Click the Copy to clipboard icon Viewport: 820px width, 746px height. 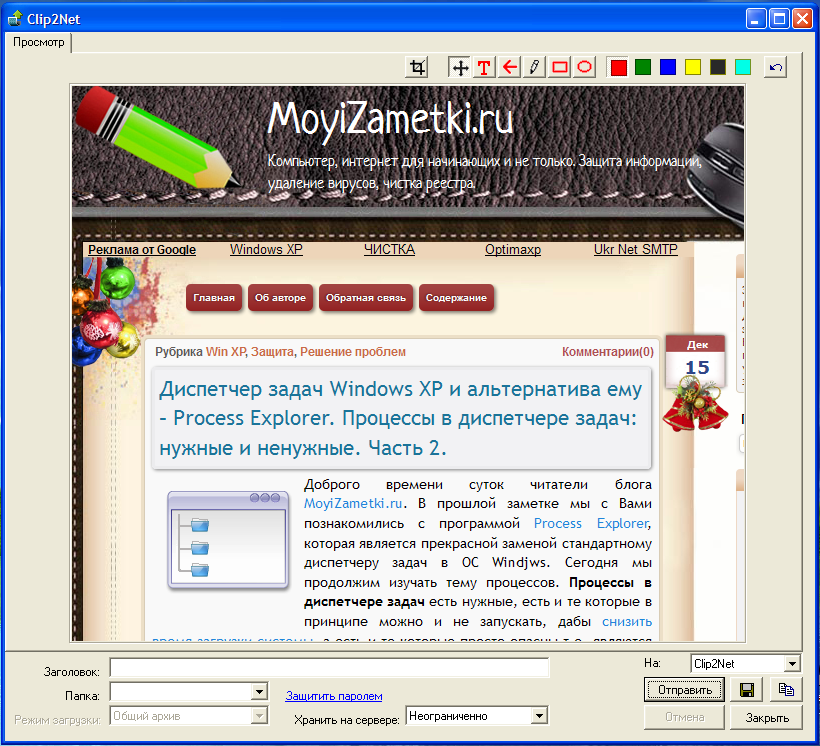(786, 690)
